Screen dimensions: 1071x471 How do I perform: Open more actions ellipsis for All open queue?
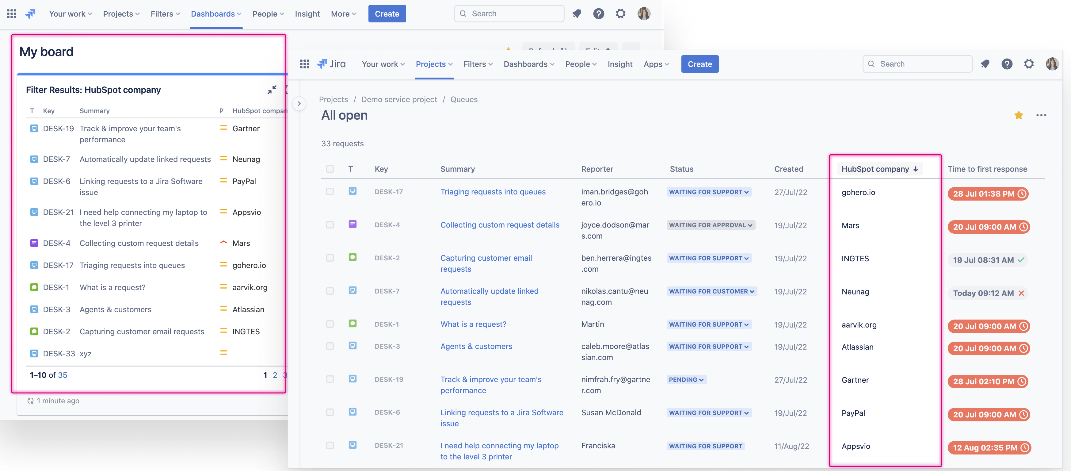click(x=1041, y=115)
